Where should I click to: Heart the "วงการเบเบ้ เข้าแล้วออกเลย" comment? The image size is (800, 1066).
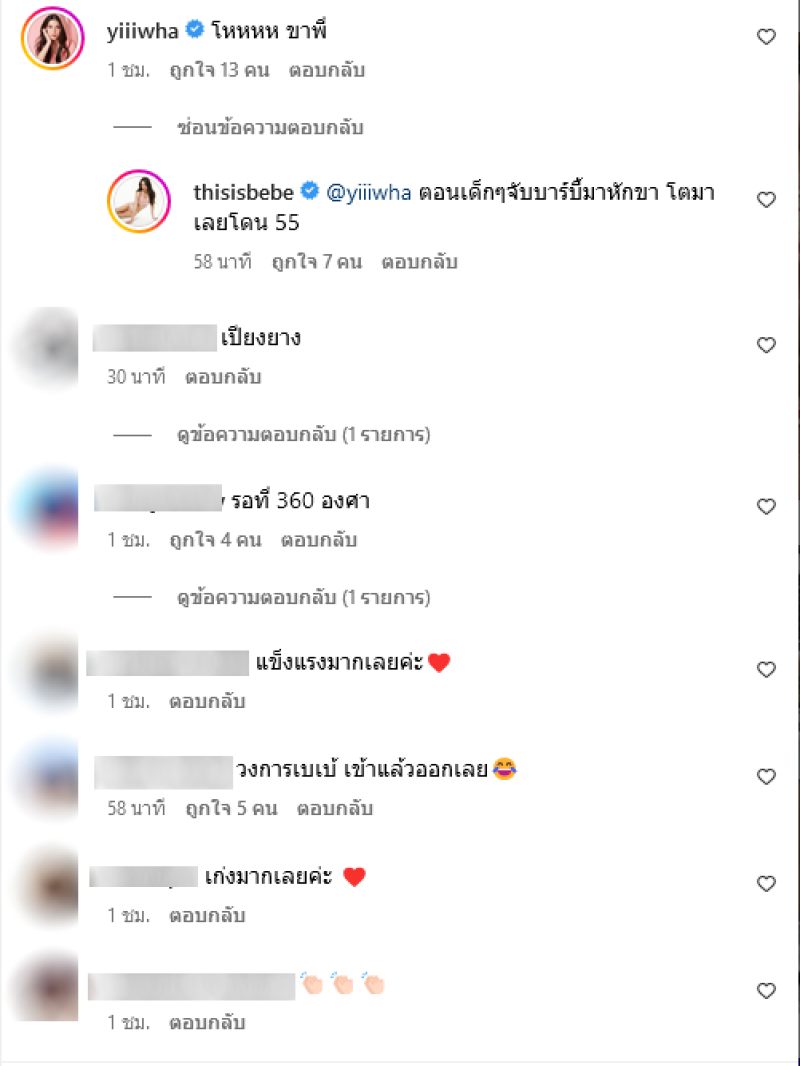(766, 776)
